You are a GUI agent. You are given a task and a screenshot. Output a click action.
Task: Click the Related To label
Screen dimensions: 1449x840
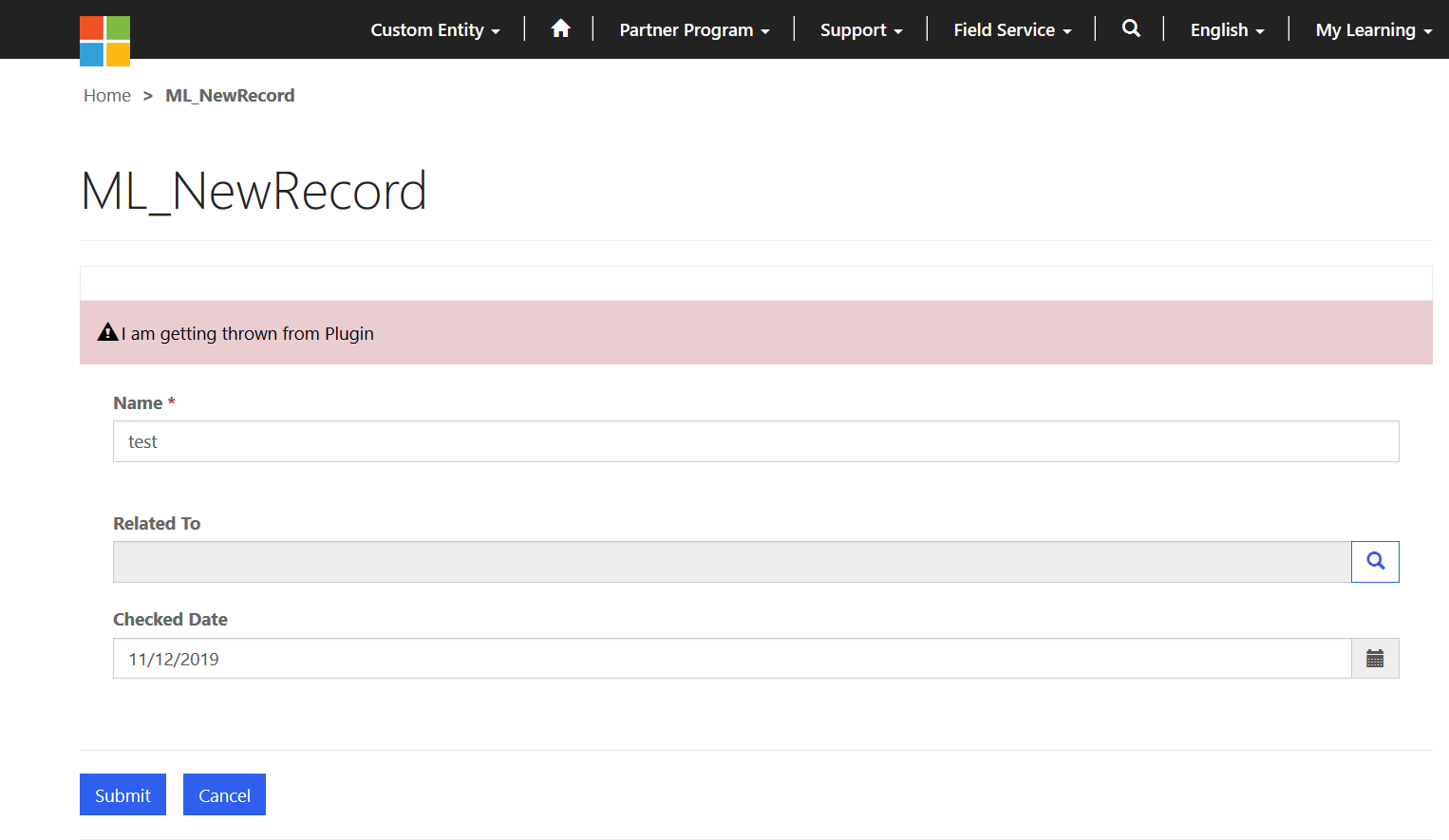coord(157,523)
